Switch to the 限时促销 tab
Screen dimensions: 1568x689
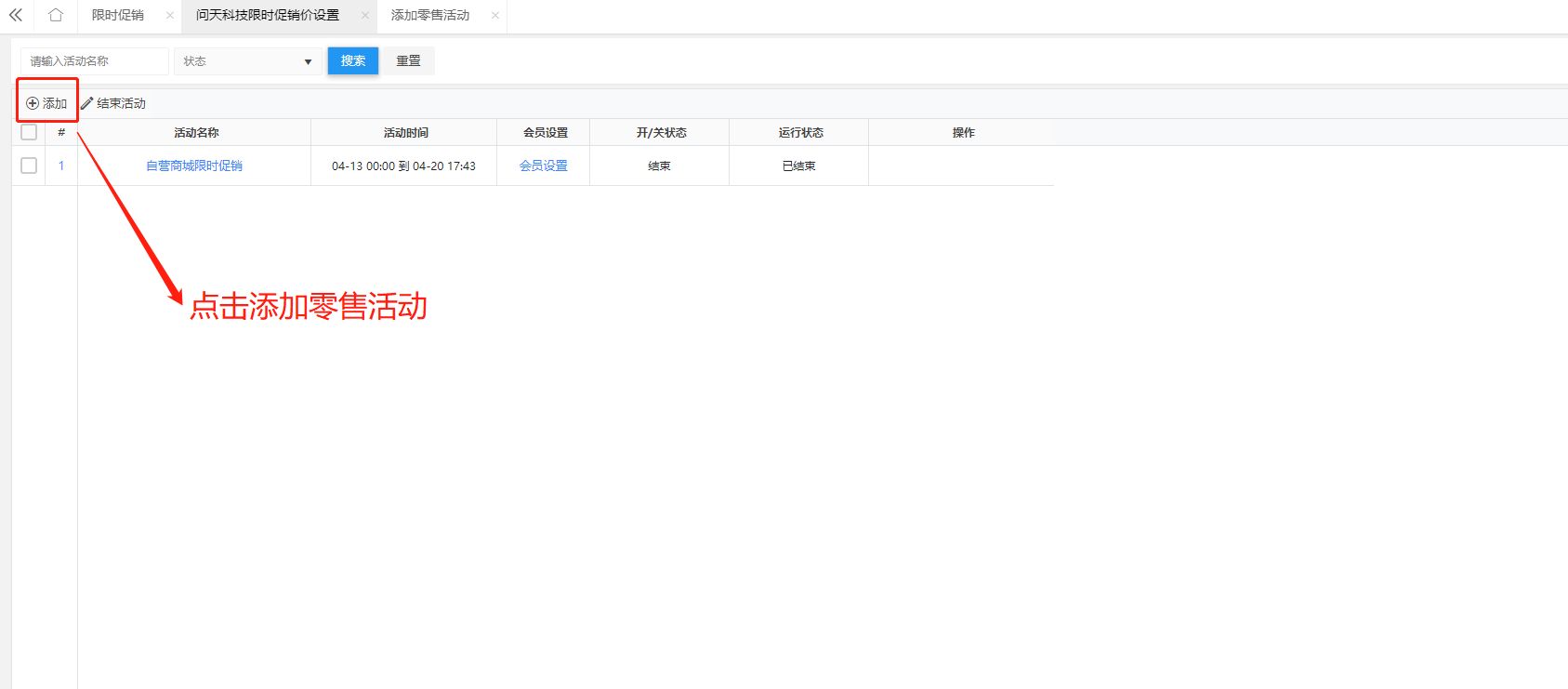[x=118, y=15]
